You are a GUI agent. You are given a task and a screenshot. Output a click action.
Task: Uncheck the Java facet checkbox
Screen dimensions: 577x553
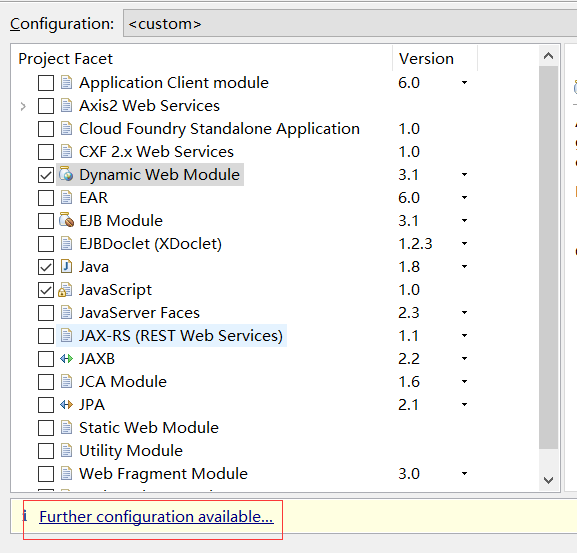(46, 267)
